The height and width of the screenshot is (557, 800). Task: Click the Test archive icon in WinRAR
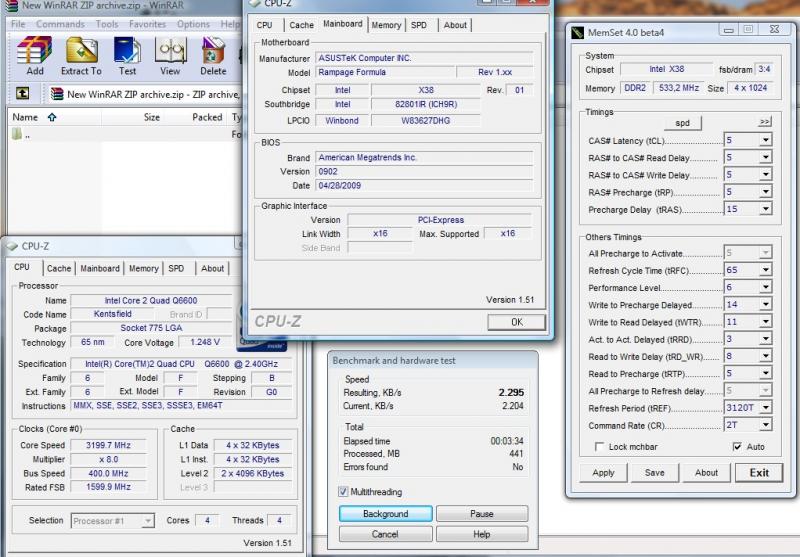(127, 50)
